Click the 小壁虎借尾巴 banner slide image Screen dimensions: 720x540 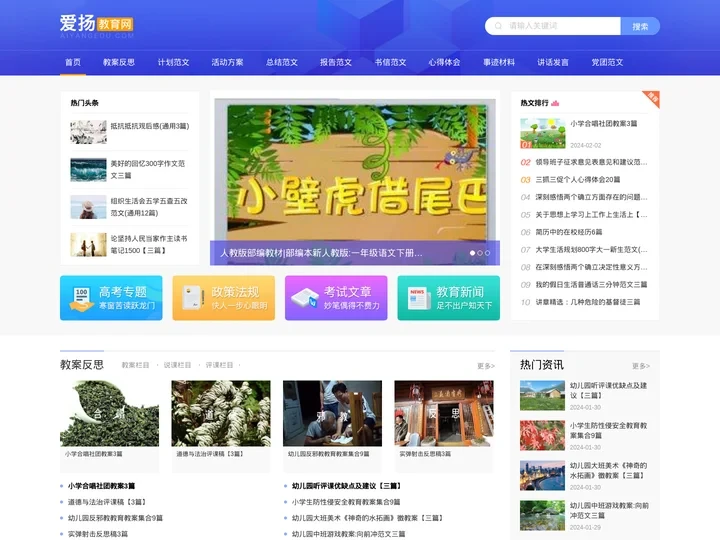pyautogui.click(x=354, y=170)
